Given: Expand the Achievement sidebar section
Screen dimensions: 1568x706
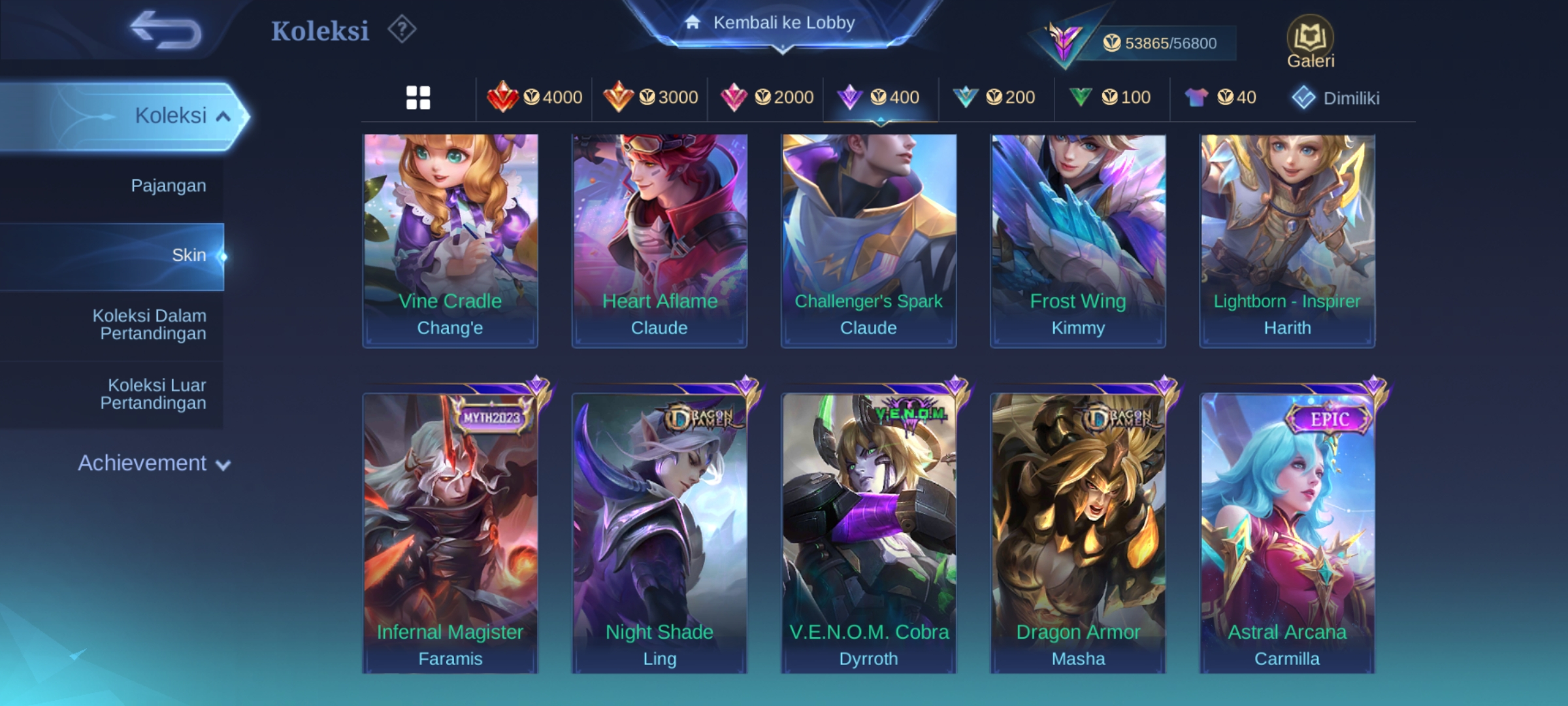Looking at the screenshot, I should coord(154,463).
